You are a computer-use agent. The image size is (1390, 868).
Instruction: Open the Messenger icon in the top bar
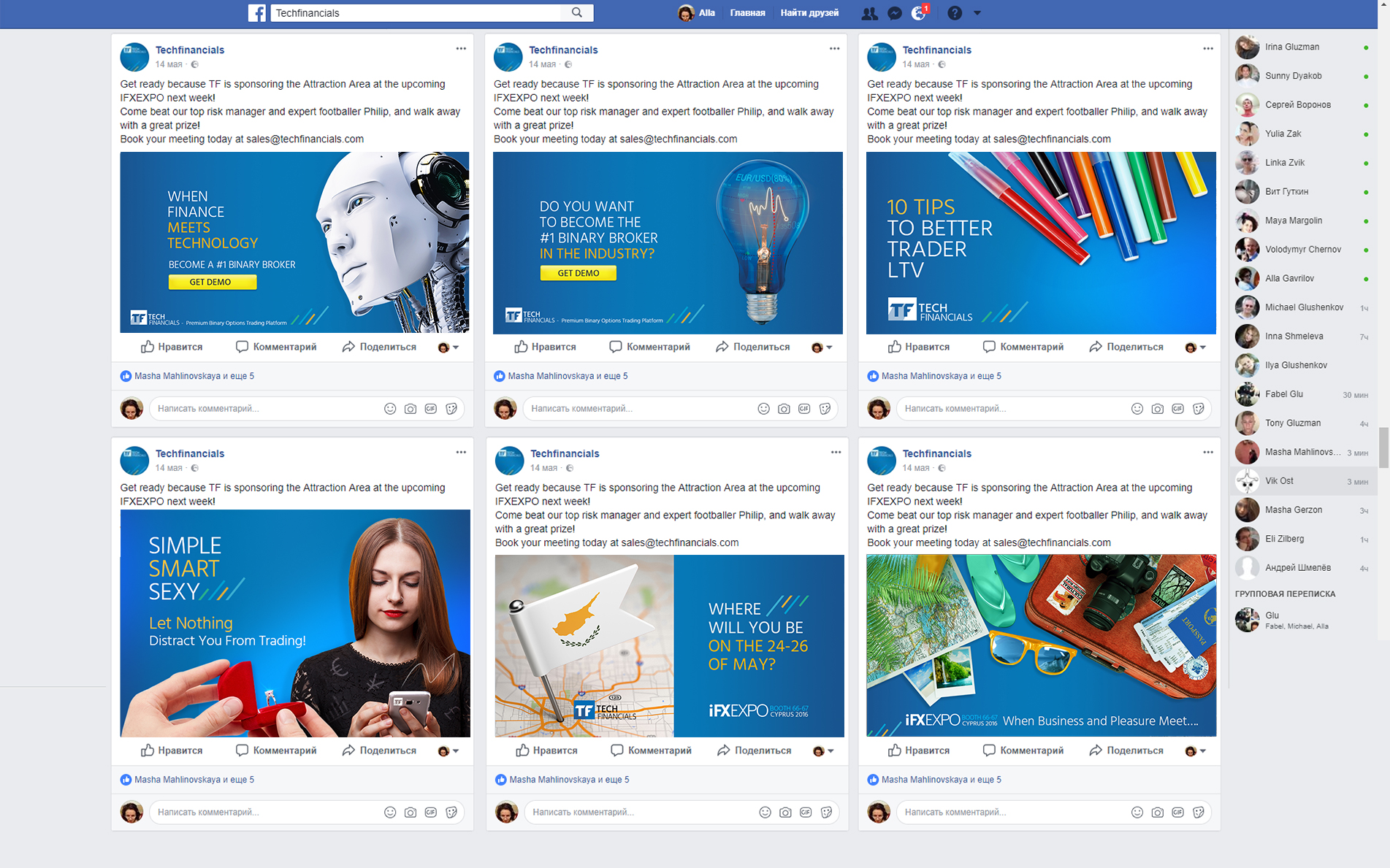pyautogui.click(x=895, y=13)
